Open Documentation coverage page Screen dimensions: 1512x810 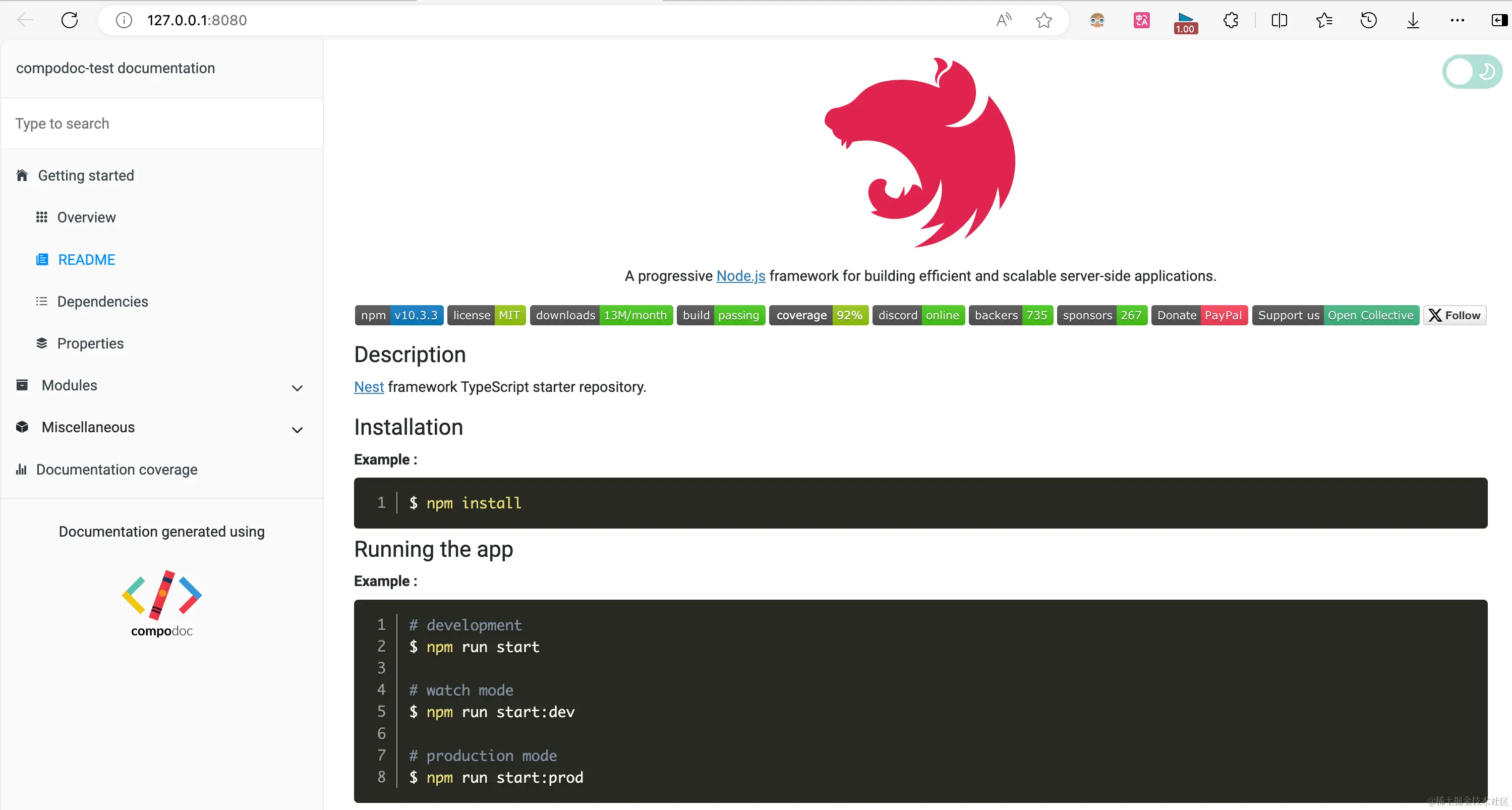point(117,470)
